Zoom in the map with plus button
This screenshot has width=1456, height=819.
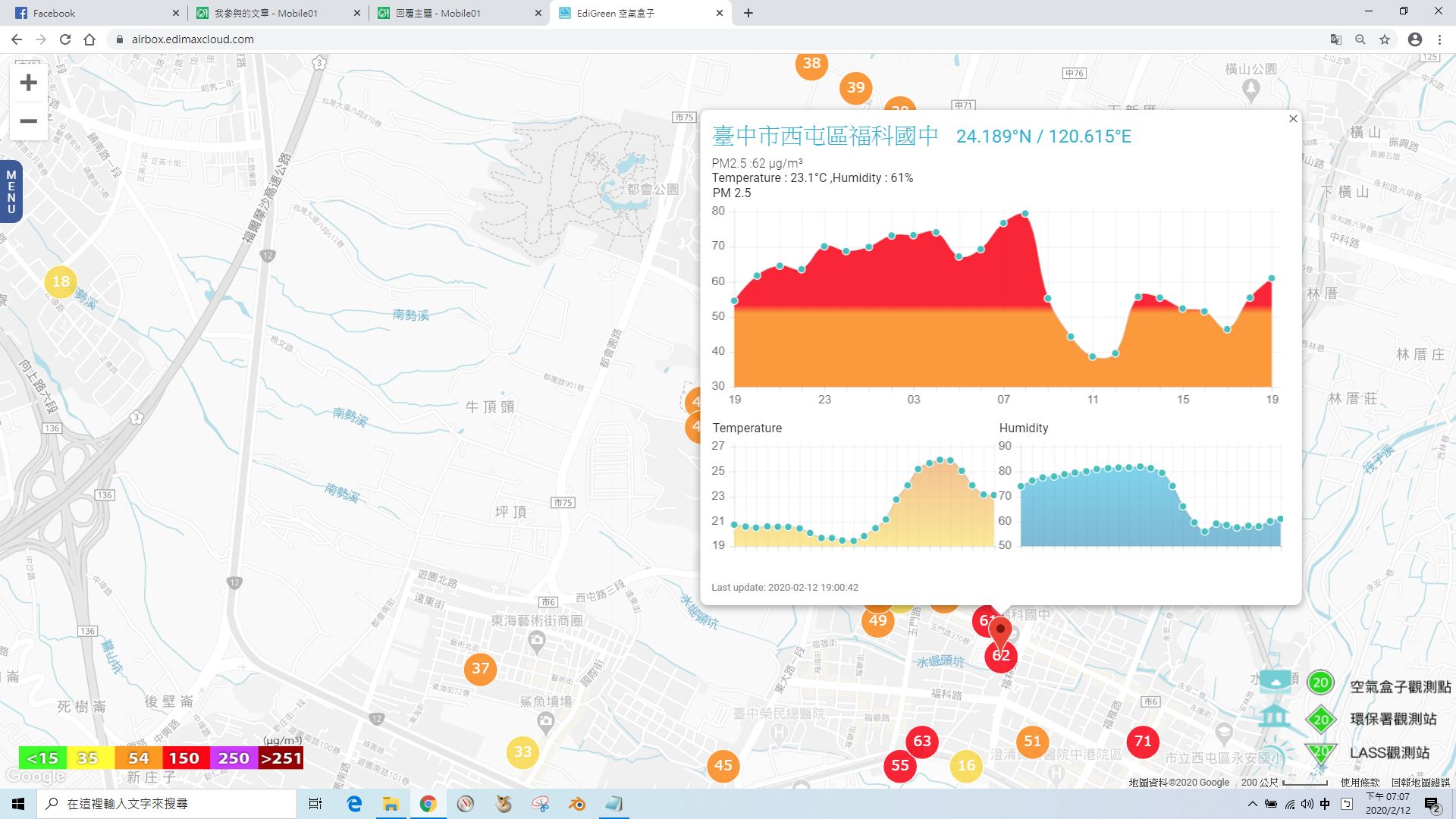pyautogui.click(x=28, y=83)
